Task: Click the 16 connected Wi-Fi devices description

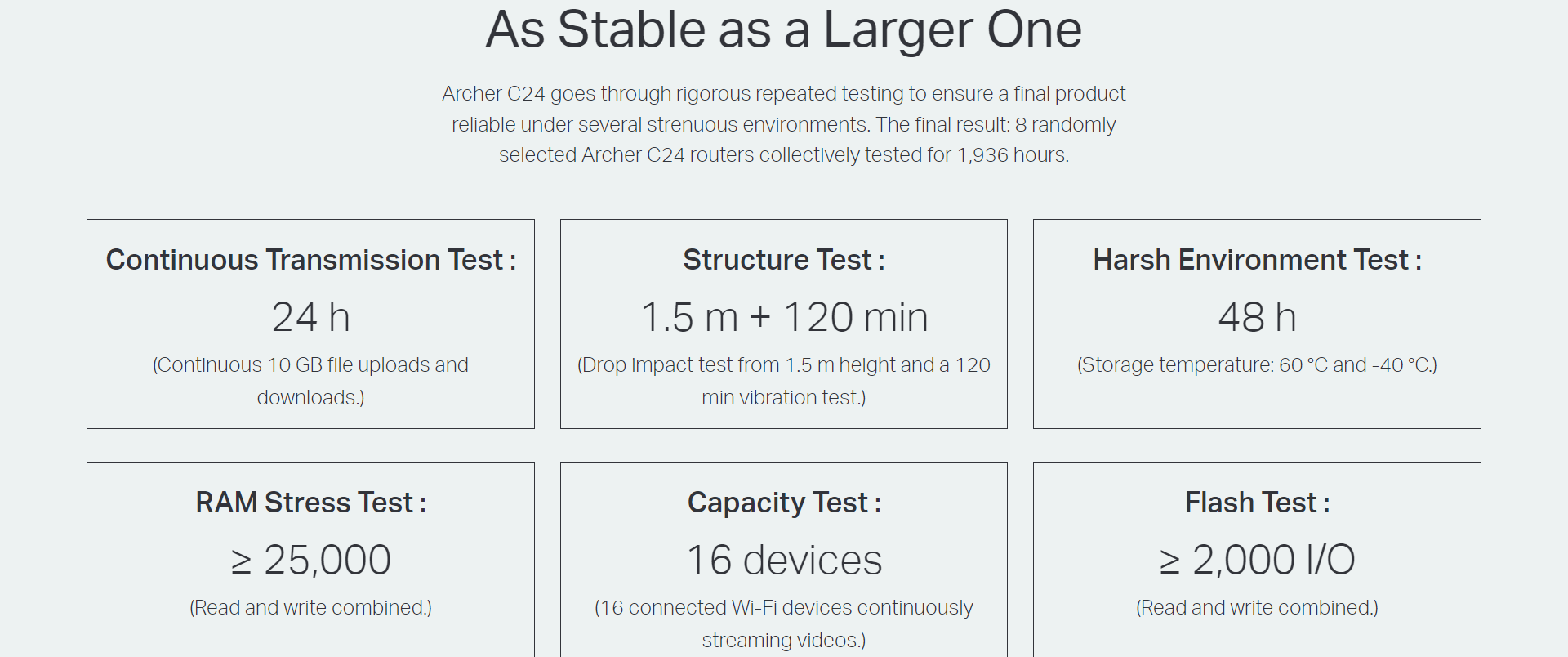Action: [784, 623]
